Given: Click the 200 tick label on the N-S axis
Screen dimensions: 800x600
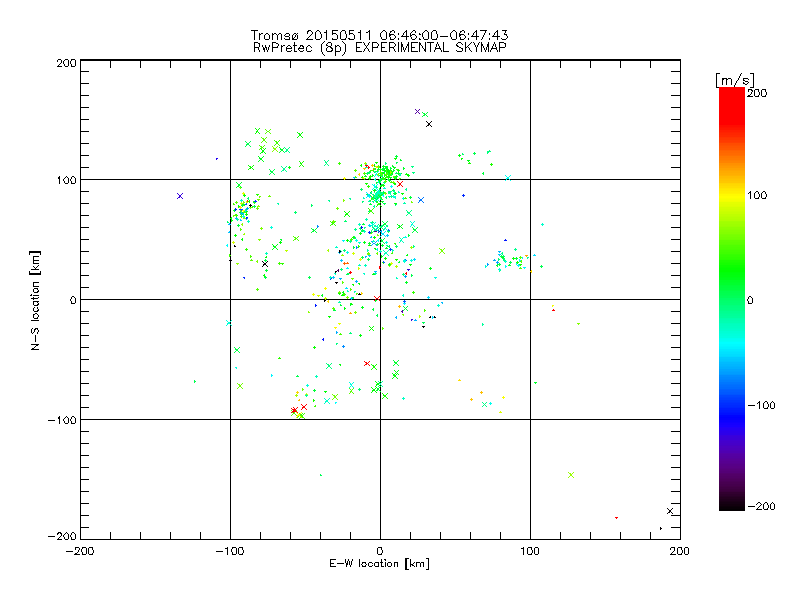Looking at the screenshot, I should (x=66, y=63).
